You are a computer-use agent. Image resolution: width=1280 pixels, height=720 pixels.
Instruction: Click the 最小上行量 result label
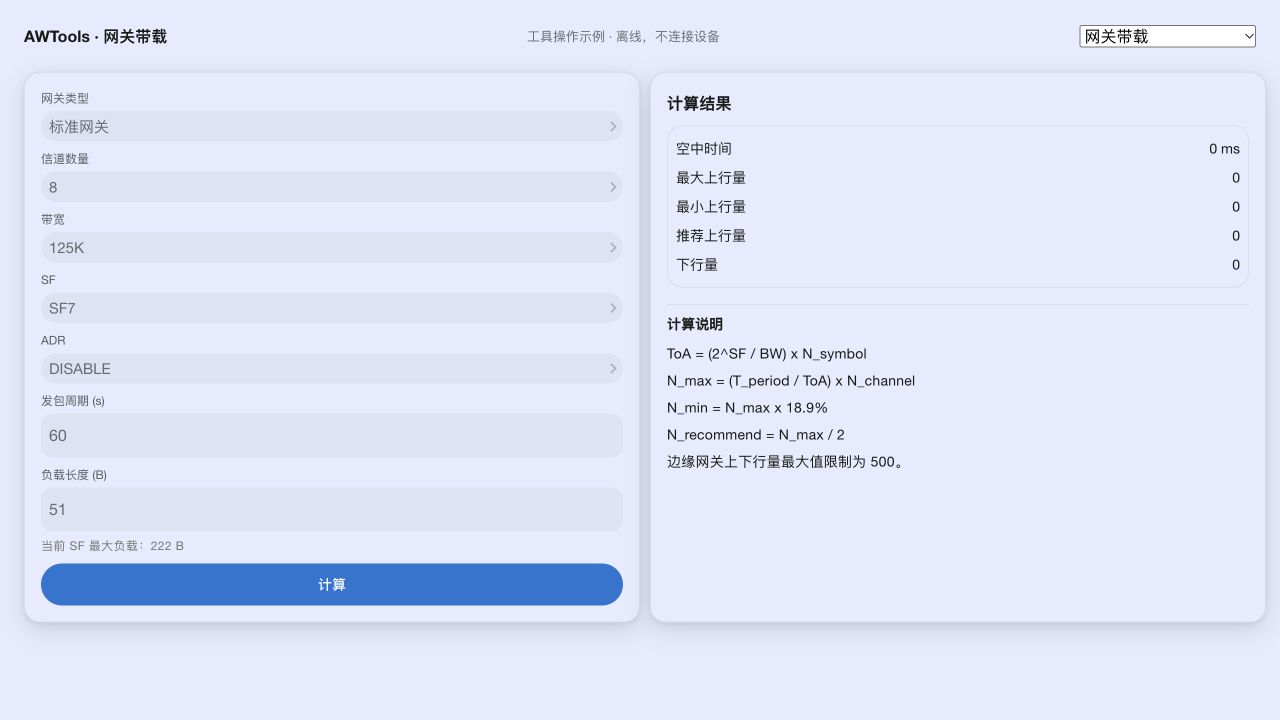click(x=711, y=207)
